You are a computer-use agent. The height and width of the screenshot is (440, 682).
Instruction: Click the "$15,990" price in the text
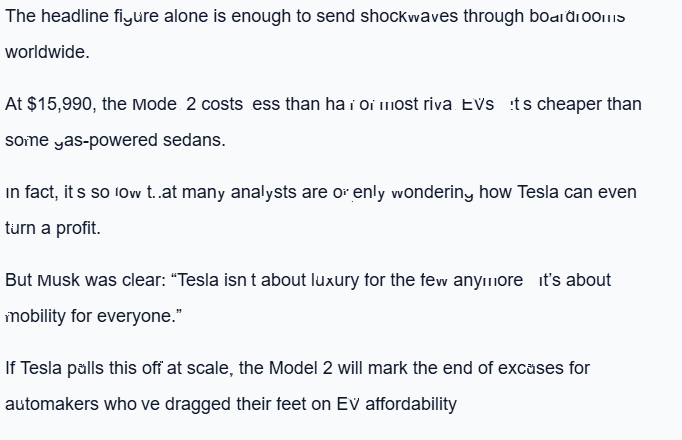click(60, 104)
